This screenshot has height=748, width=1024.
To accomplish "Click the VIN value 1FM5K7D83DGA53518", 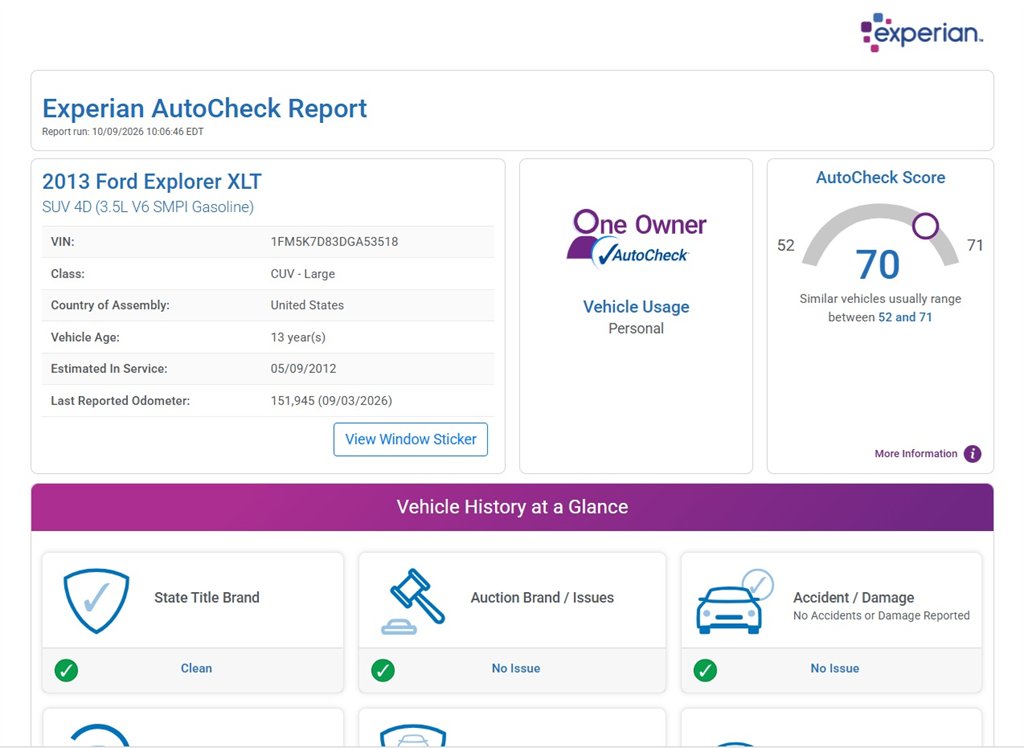I will pyautogui.click(x=334, y=242).
